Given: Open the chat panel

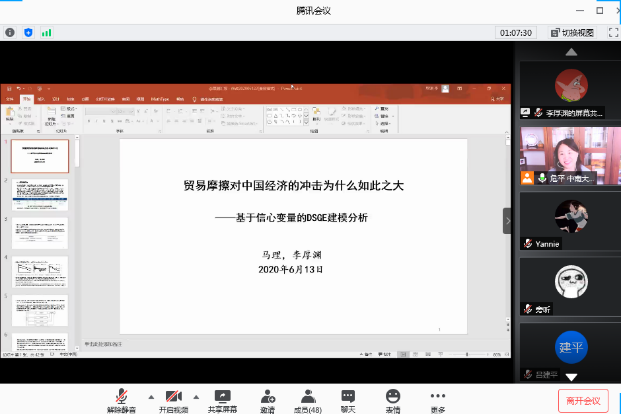Looking at the screenshot, I should point(347,399).
